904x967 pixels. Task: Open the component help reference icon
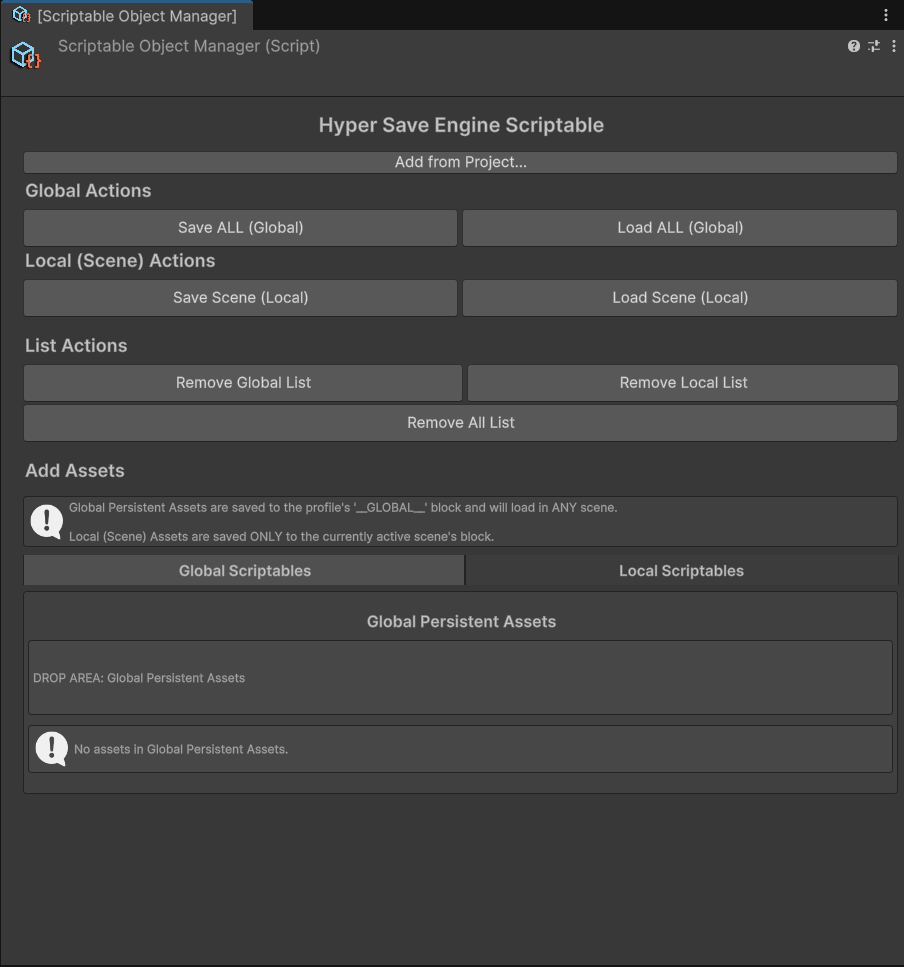click(x=853, y=46)
